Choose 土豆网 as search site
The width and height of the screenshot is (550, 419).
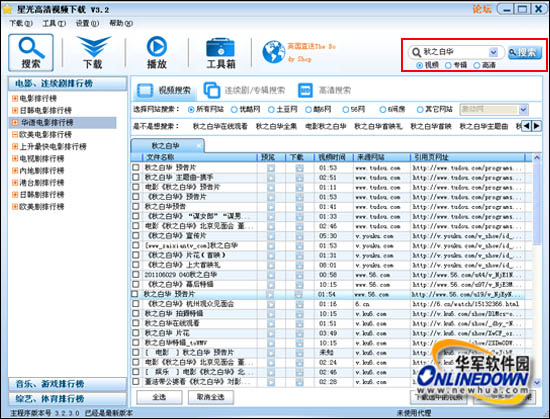pyautogui.click(x=271, y=110)
